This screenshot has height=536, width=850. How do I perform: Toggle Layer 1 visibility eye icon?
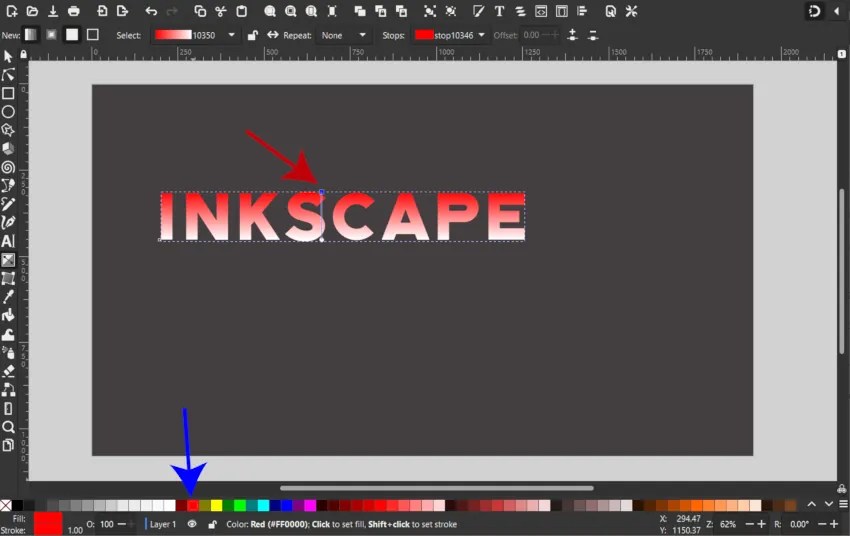point(192,524)
